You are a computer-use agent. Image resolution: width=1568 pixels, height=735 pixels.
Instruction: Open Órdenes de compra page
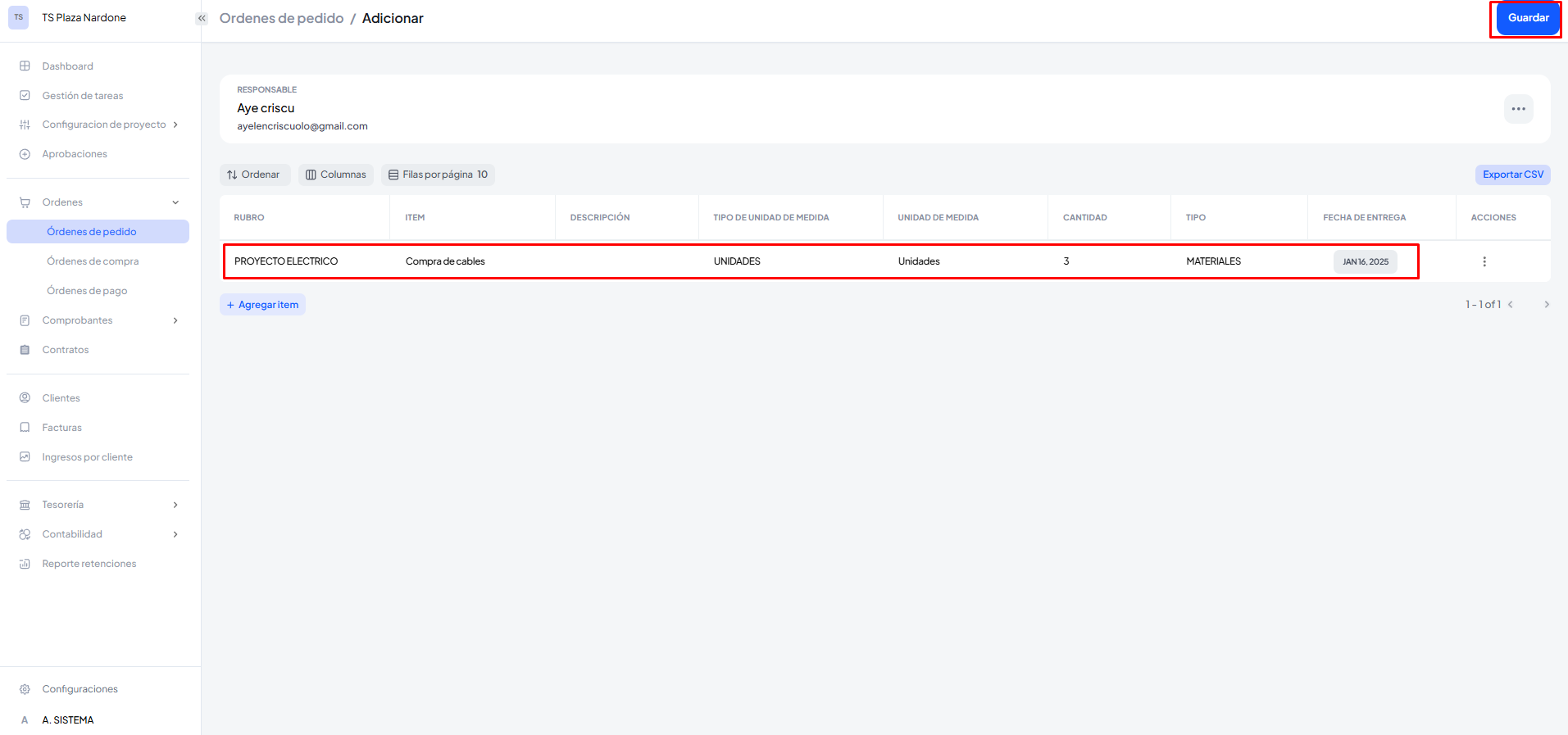click(93, 261)
